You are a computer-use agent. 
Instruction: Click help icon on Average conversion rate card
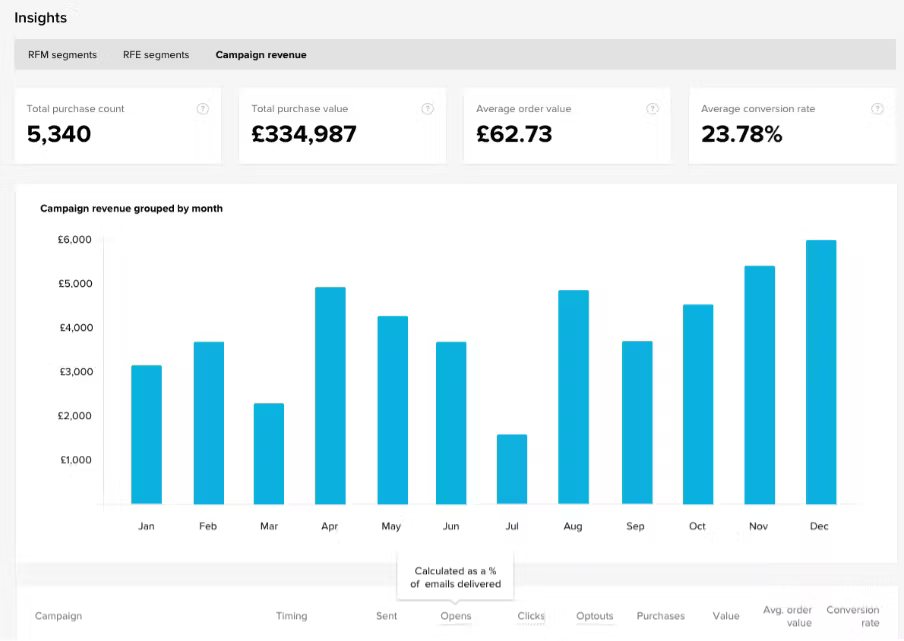point(877,109)
